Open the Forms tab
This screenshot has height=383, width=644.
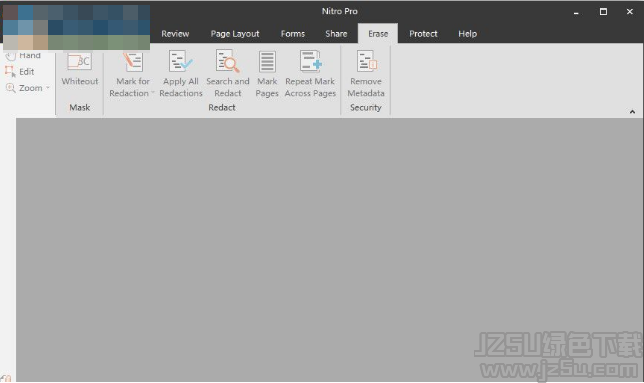click(x=293, y=34)
